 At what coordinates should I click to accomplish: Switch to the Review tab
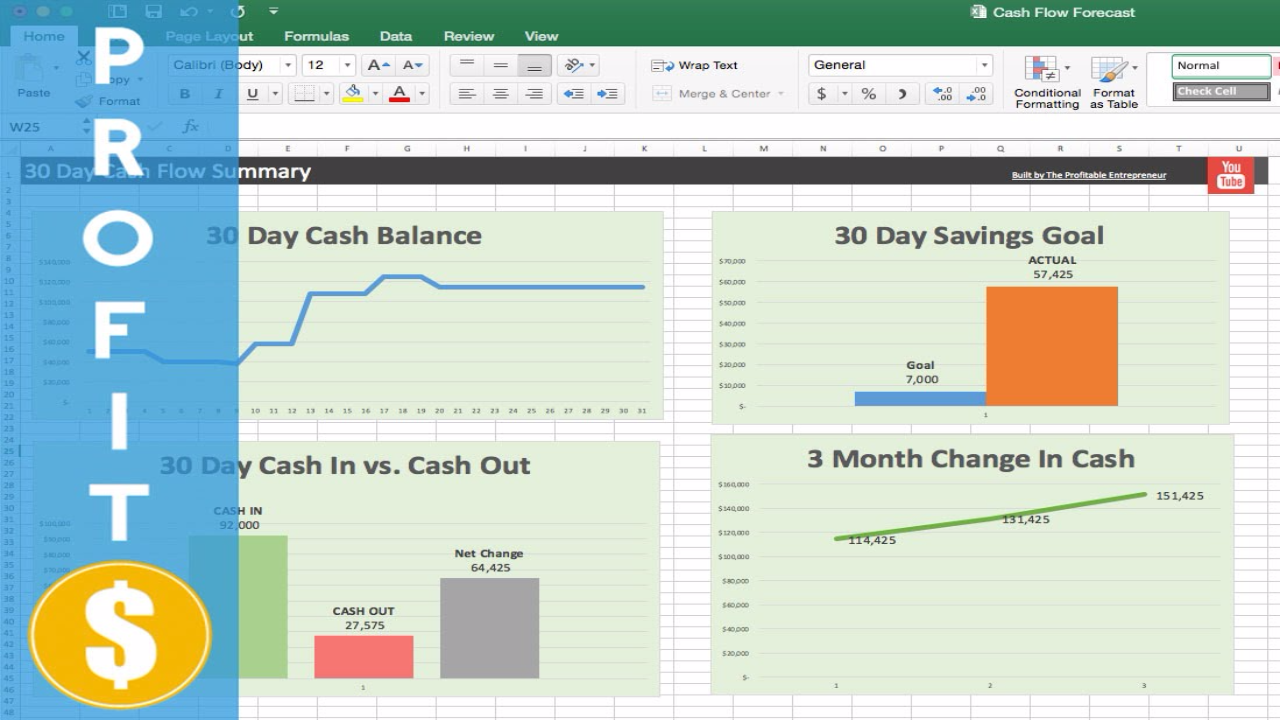pos(469,36)
